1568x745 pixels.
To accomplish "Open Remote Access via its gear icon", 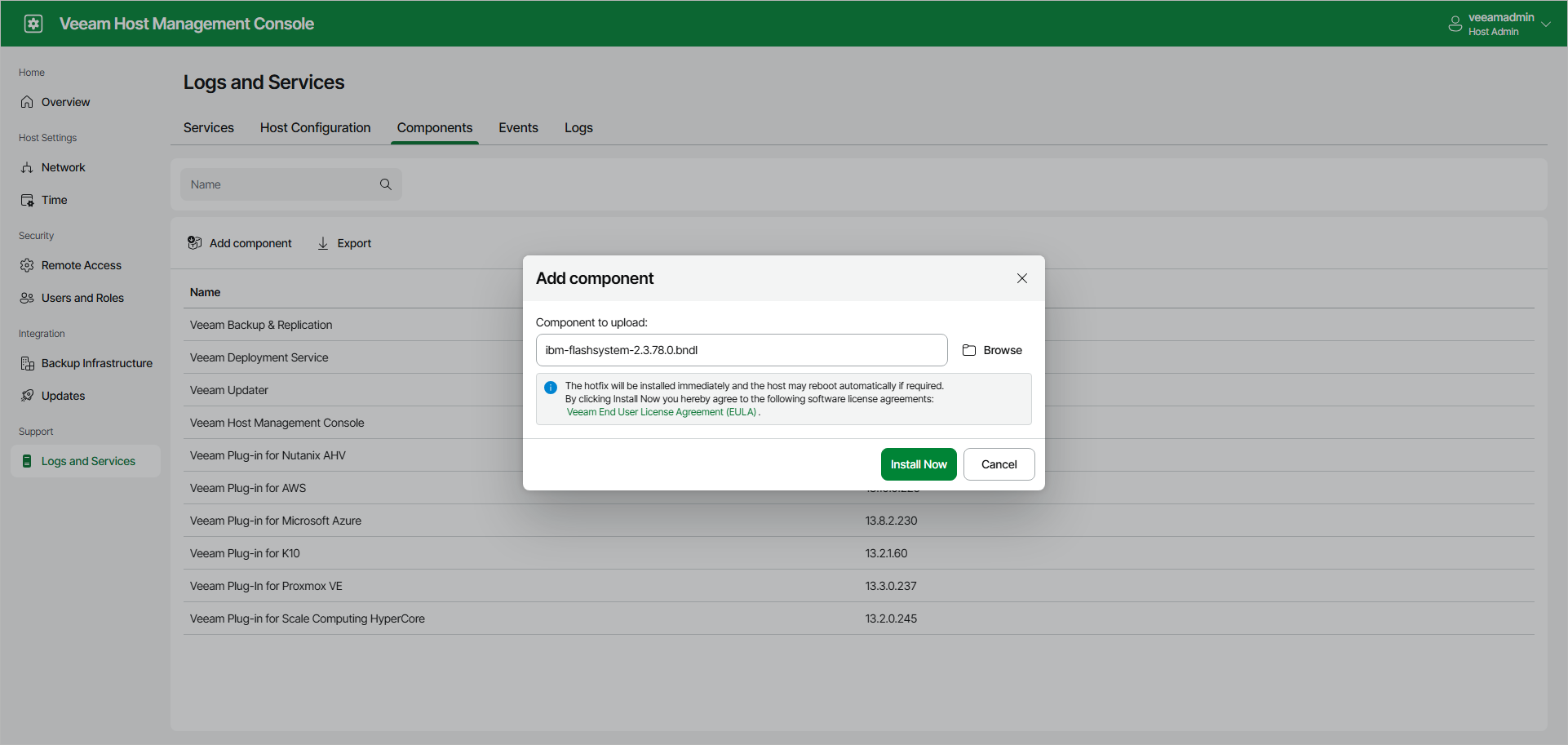I will [x=27, y=264].
